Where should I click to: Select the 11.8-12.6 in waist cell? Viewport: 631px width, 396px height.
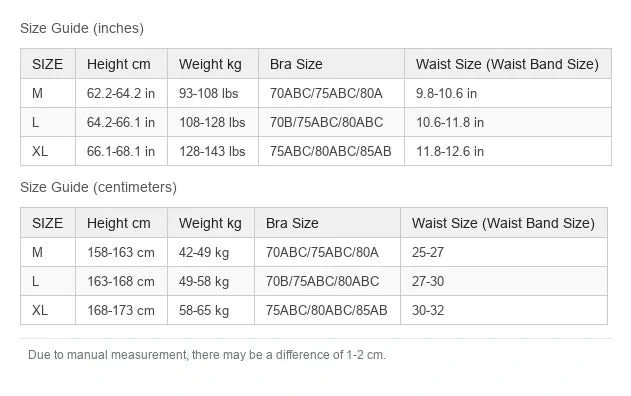point(508,151)
